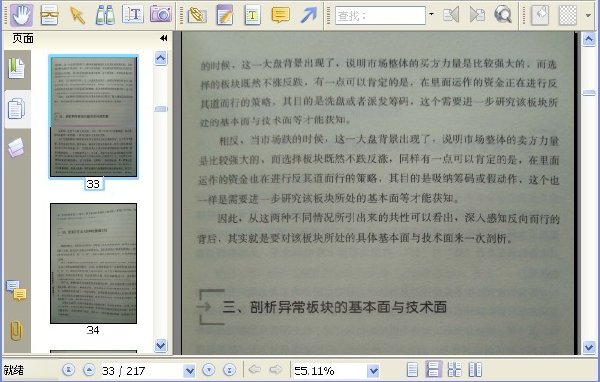Viewport: 600px width, 382px height.
Task: Select the pencil note tool
Action: pos(225,15)
